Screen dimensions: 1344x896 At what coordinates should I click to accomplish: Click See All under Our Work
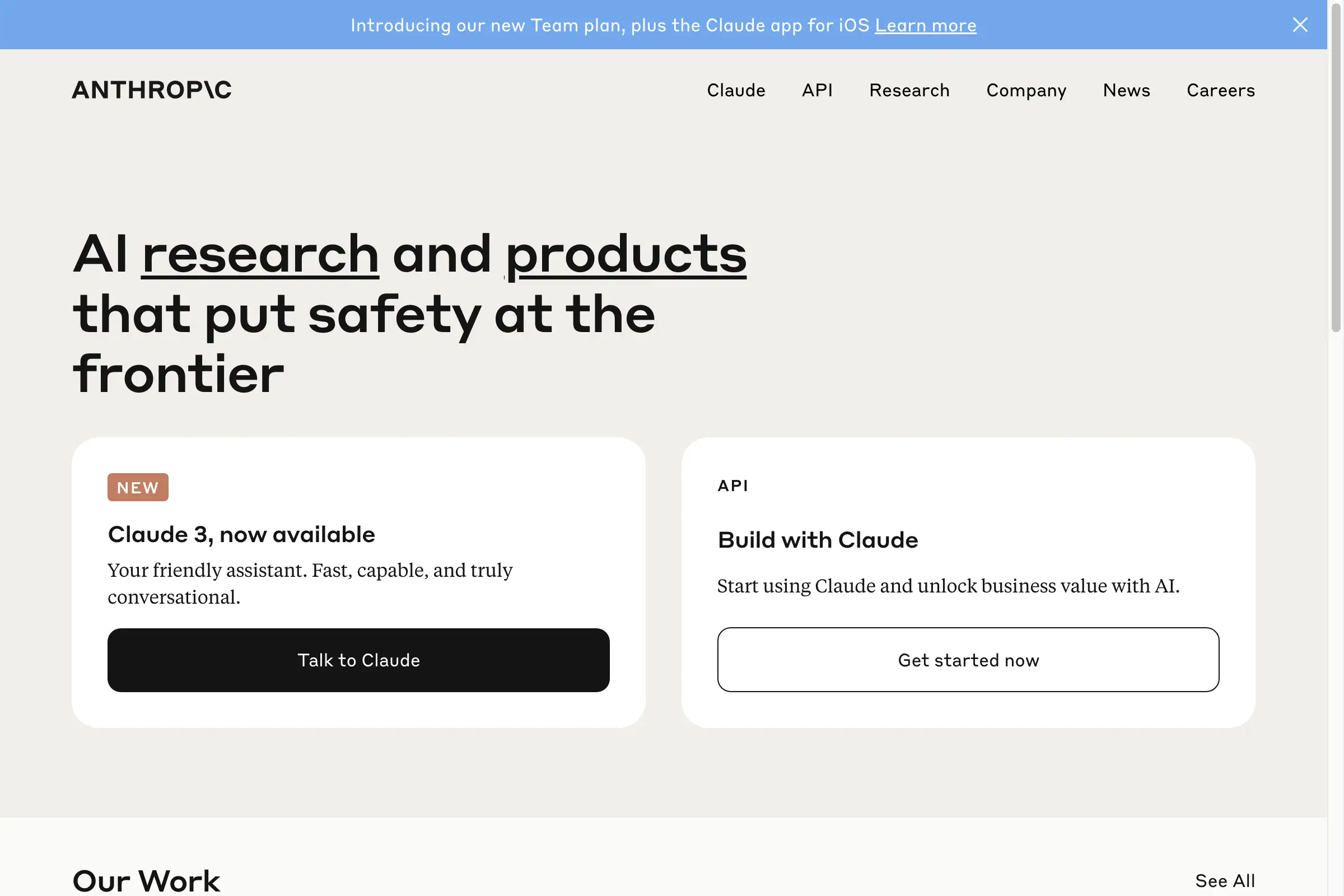point(1225,880)
